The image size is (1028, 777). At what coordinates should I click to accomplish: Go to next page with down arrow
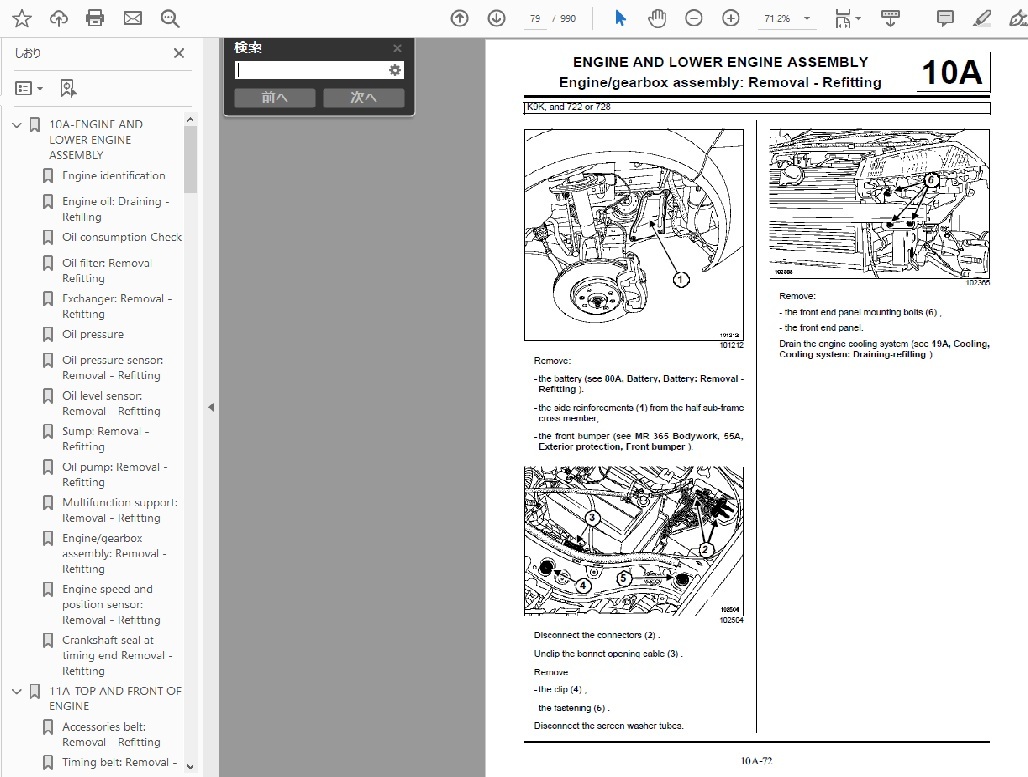pos(496,18)
